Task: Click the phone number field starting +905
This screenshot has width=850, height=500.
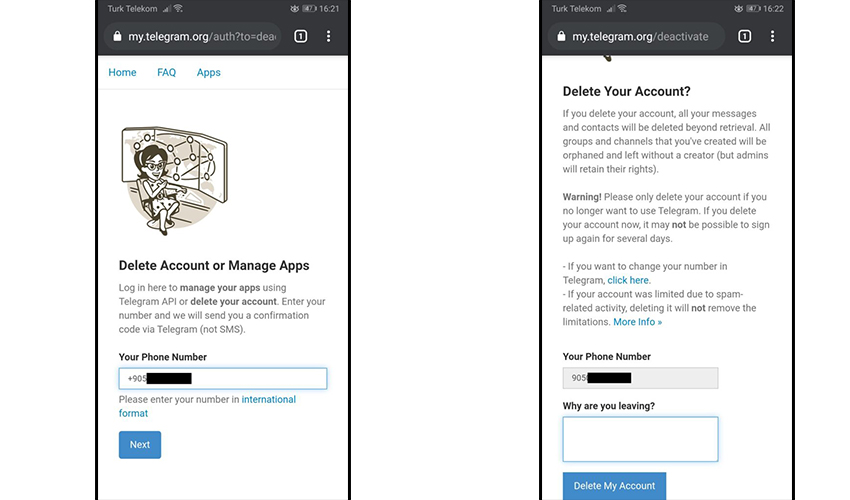Action: pos(222,378)
